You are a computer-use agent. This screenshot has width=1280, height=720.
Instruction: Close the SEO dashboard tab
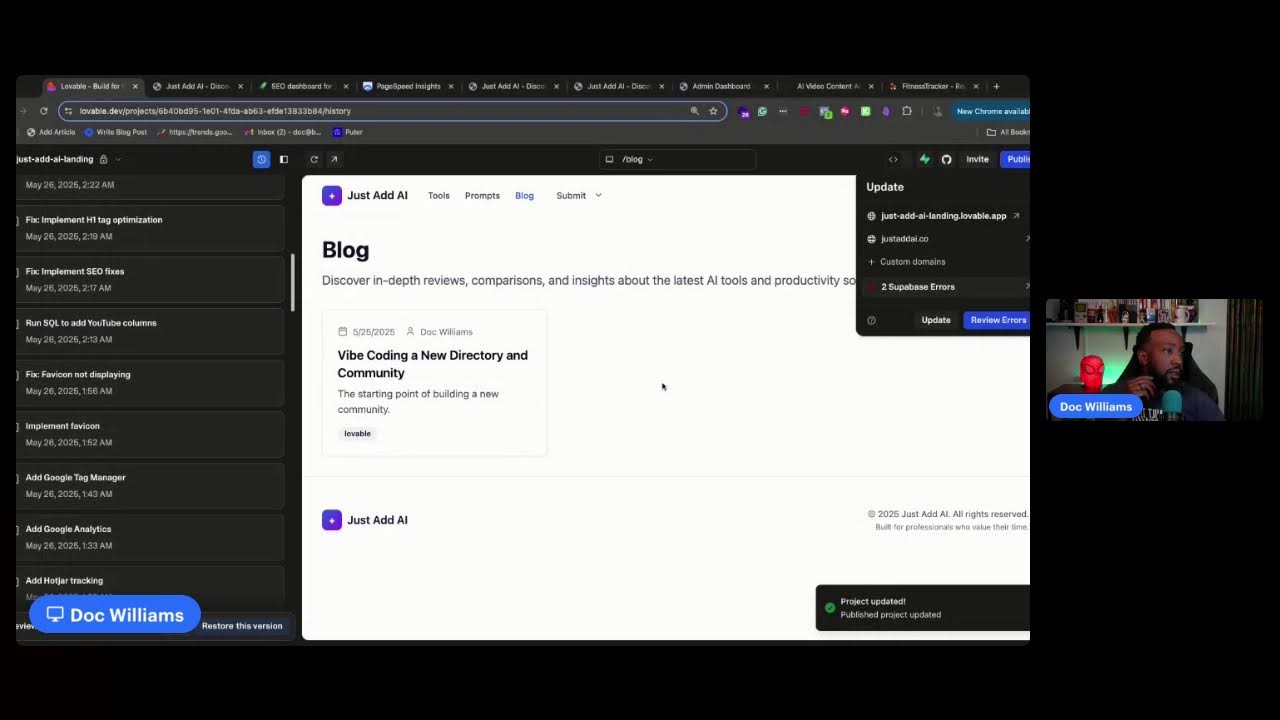(346, 86)
